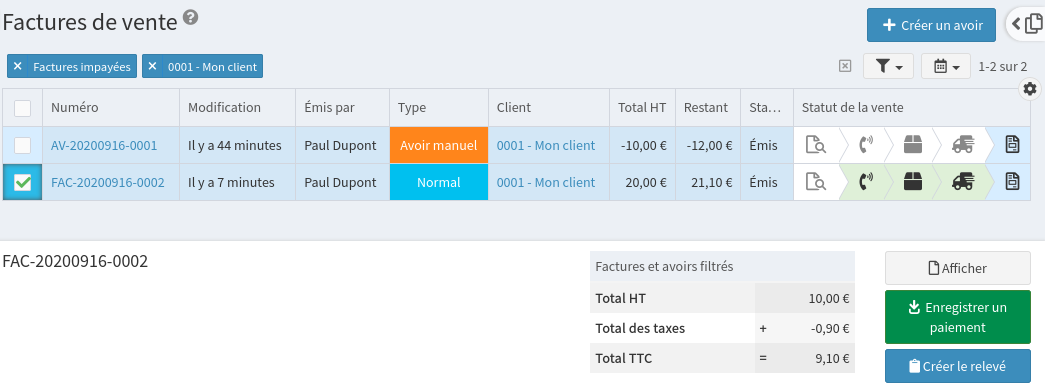Check the checkbox for AV-20200916-0001
Viewport: 1045px width, 389px height.
tap(23, 145)
